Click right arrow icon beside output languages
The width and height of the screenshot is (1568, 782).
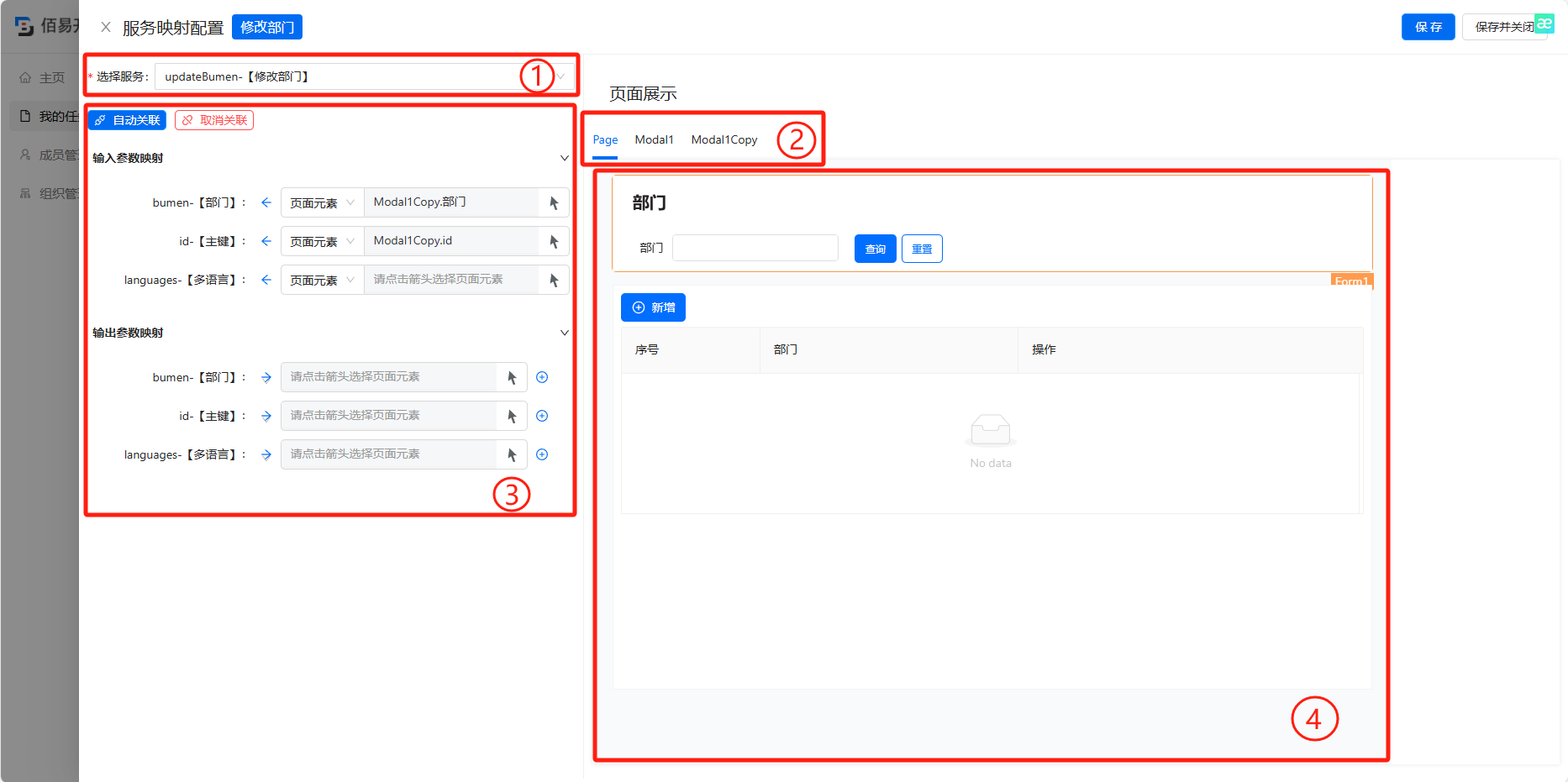(266, 454)
